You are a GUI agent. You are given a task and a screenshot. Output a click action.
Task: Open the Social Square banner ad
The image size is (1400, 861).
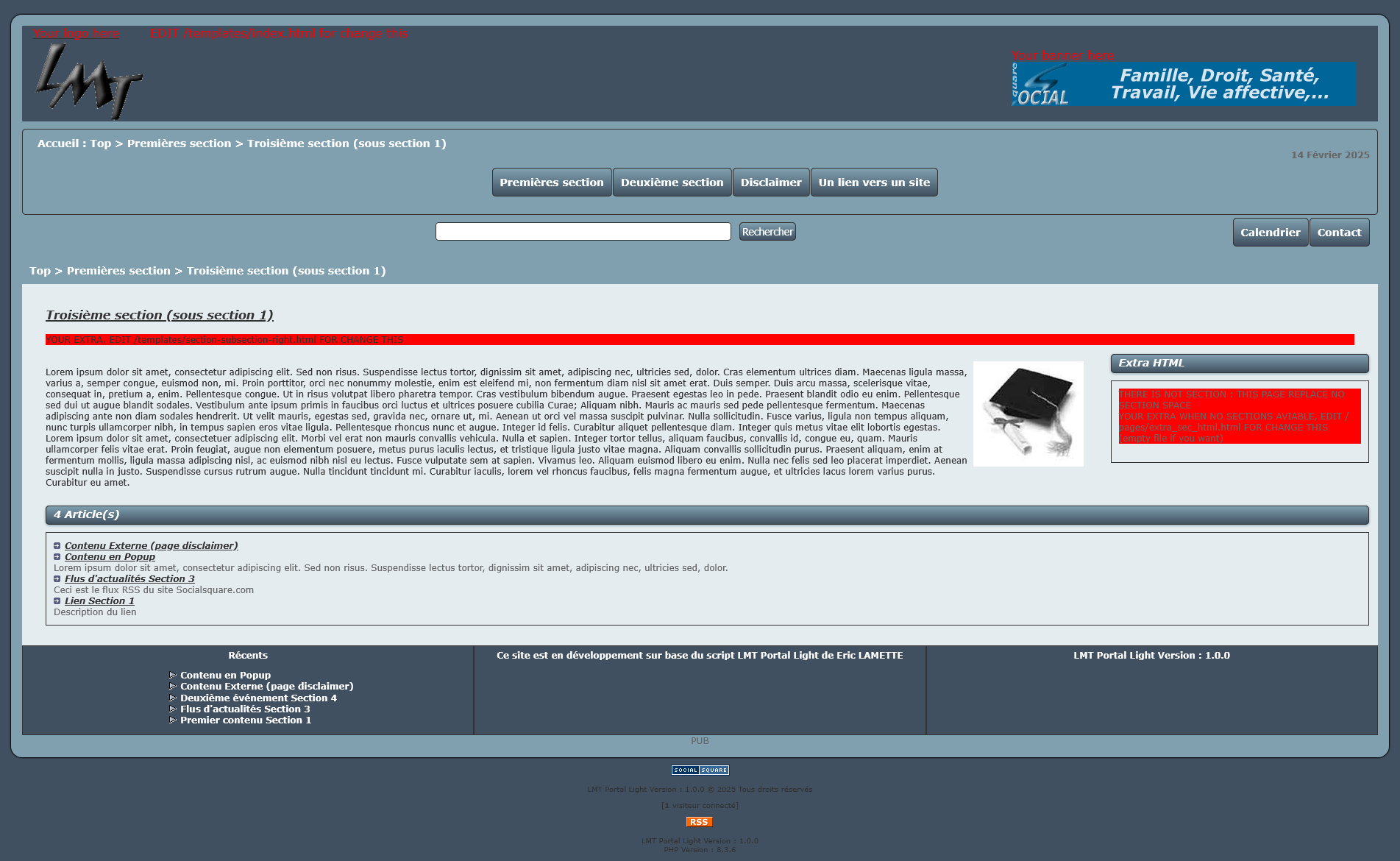[1183, 84]
